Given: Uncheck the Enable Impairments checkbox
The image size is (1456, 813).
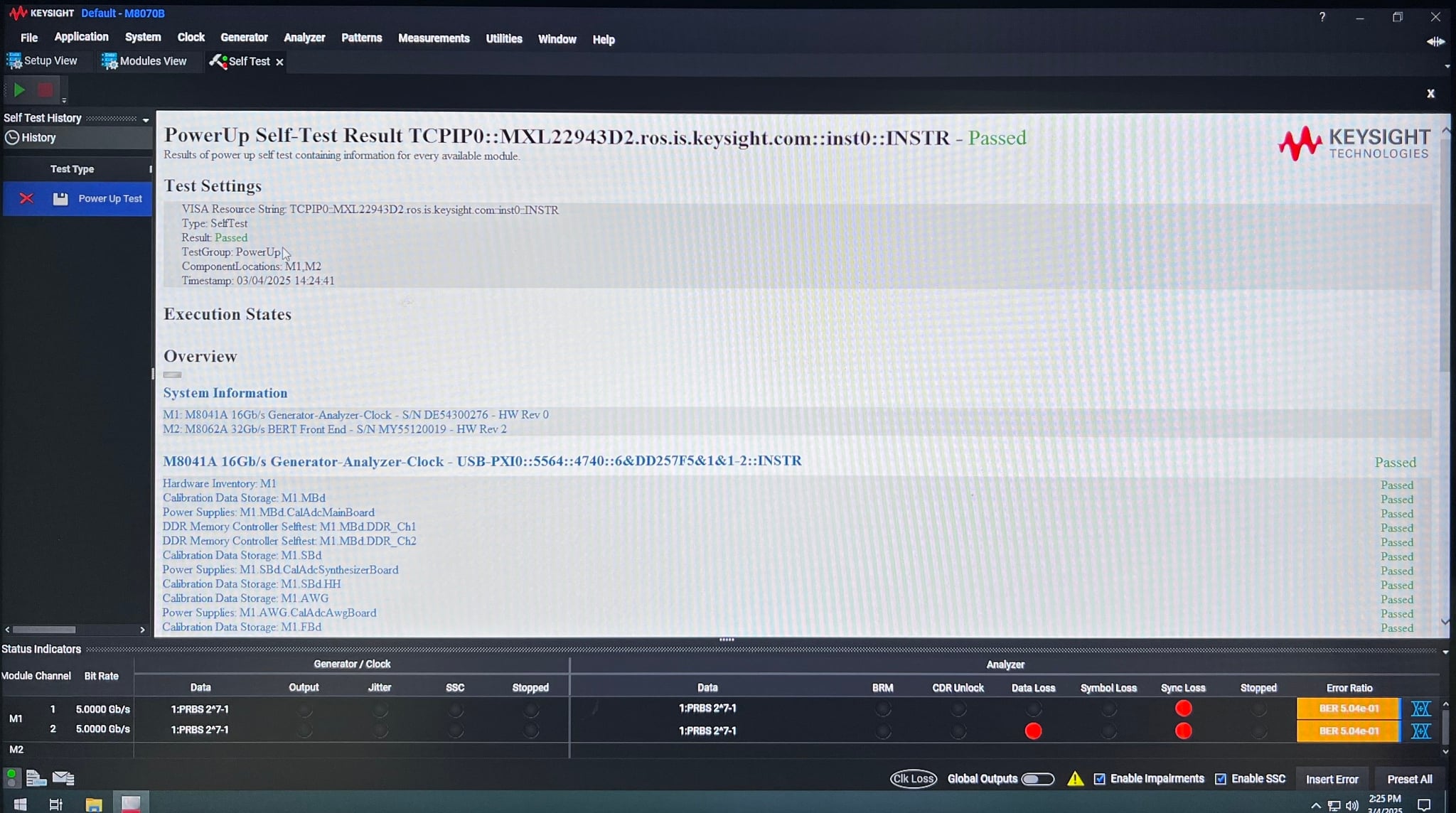Looking at the screenshot, I should pos(1100,780).
